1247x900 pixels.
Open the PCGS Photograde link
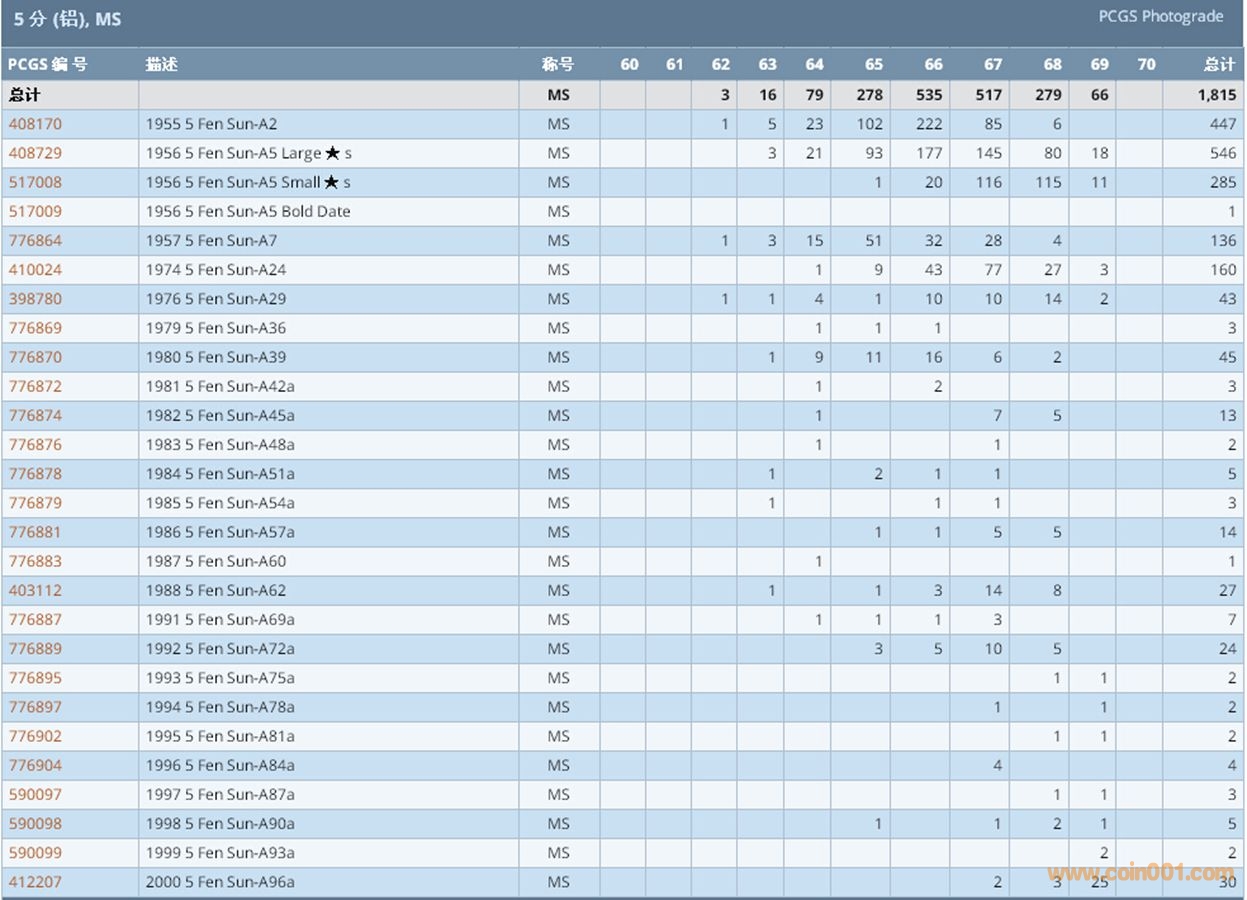click(1160, 17)
